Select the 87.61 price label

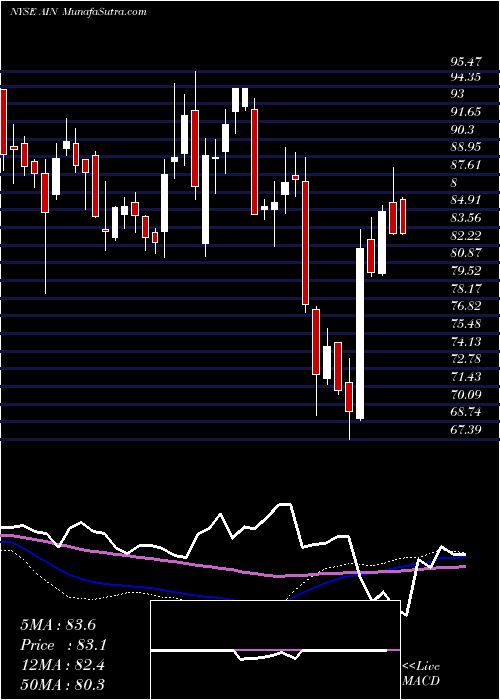[465, 165]
